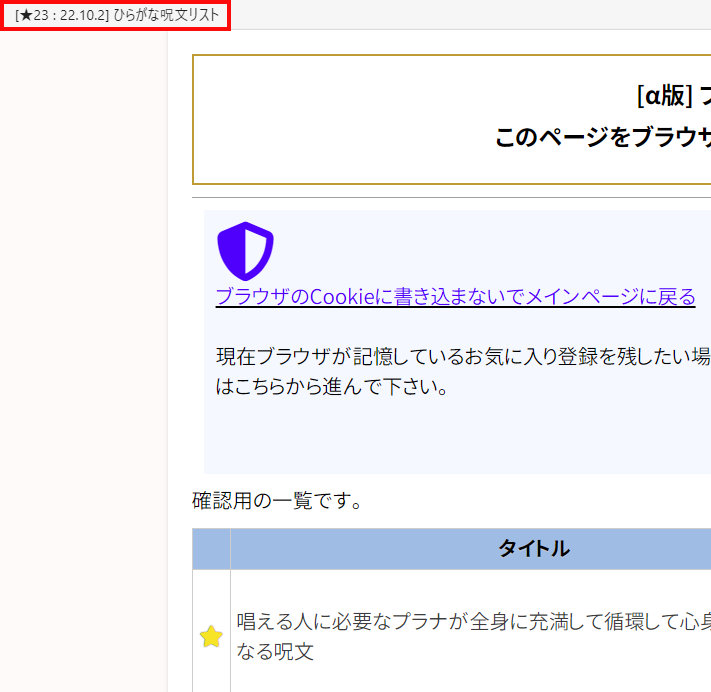
Task: Click the 確認用の一覧です caption text
Action: tap(277, 501)
